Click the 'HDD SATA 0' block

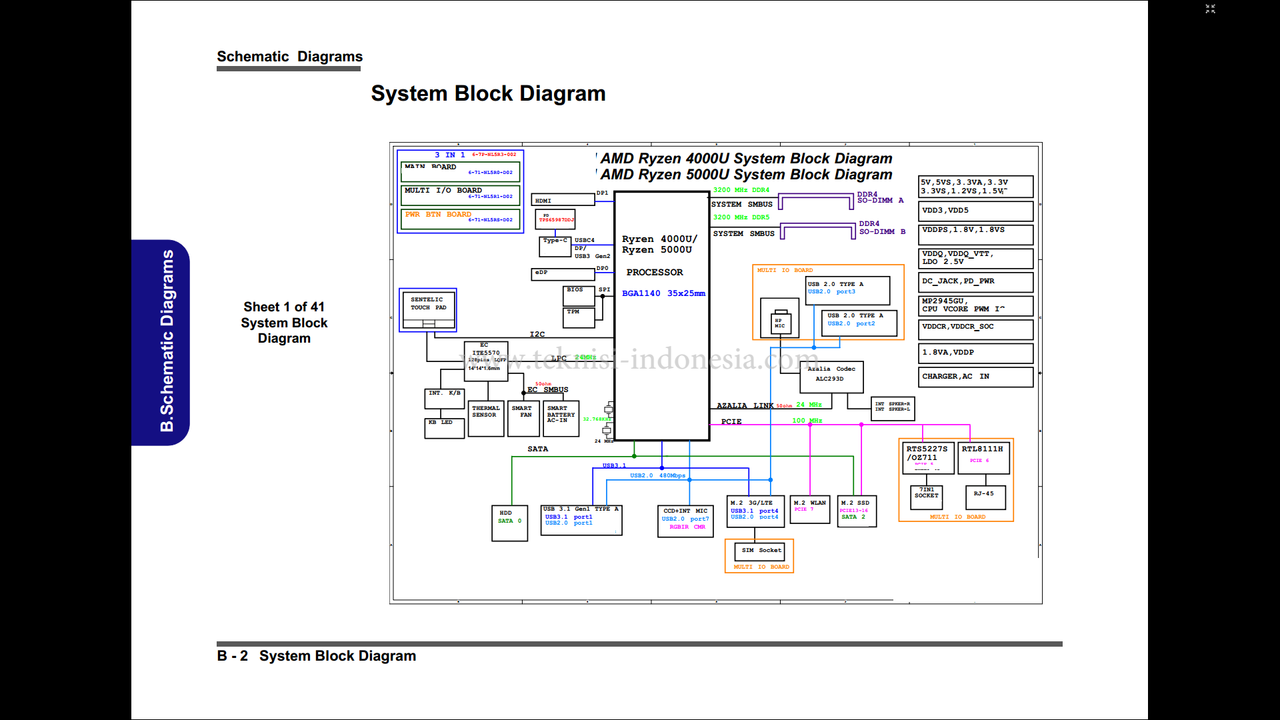[x=510, y=523]
